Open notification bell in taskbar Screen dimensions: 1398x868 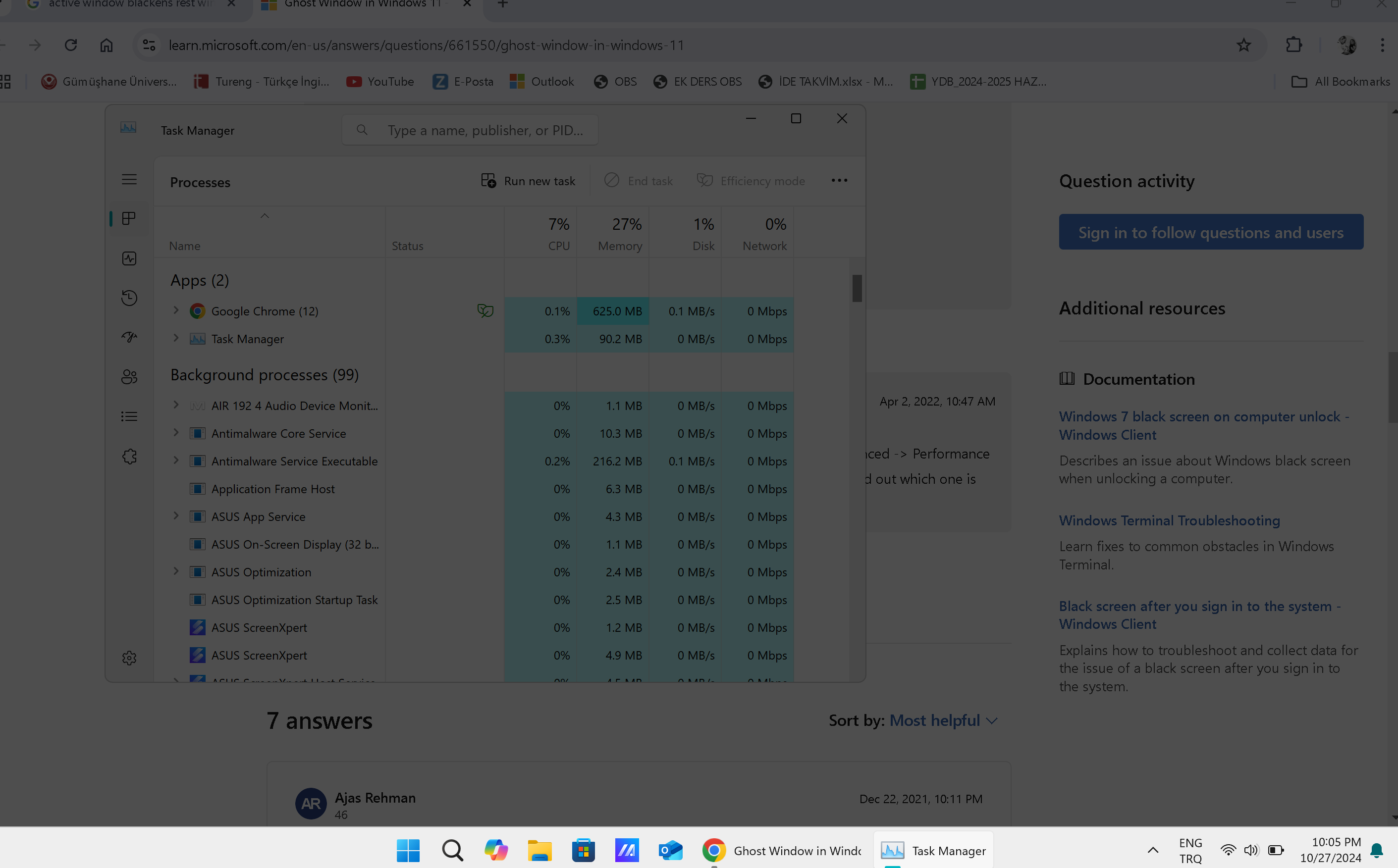tap(1377, 850)
